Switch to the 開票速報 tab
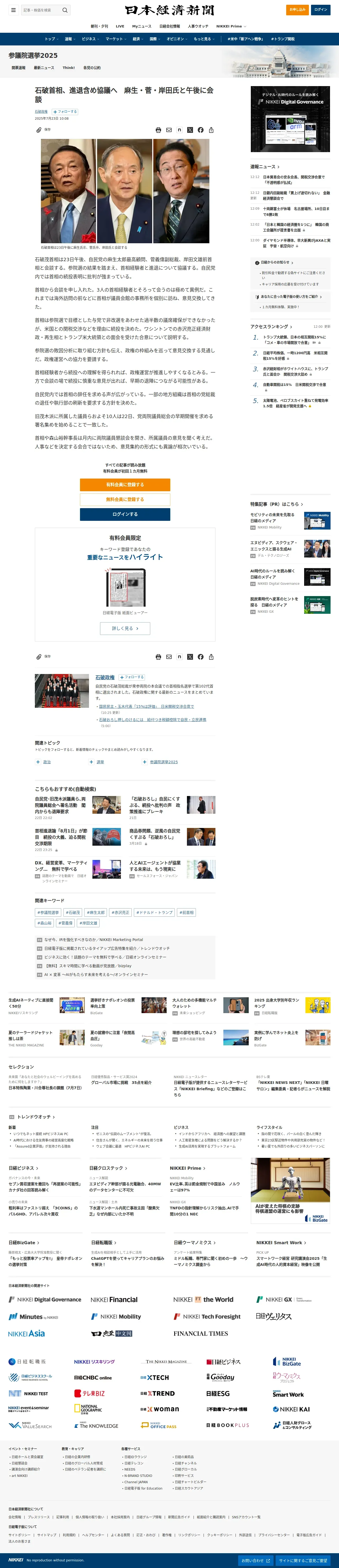339x1568 pixels. [x=18, y=68]
